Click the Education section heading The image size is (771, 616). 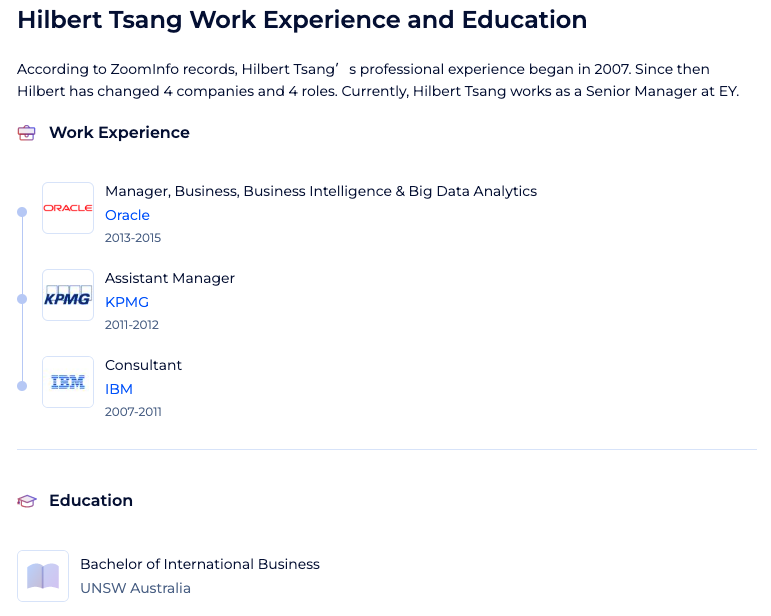(91, 500)
